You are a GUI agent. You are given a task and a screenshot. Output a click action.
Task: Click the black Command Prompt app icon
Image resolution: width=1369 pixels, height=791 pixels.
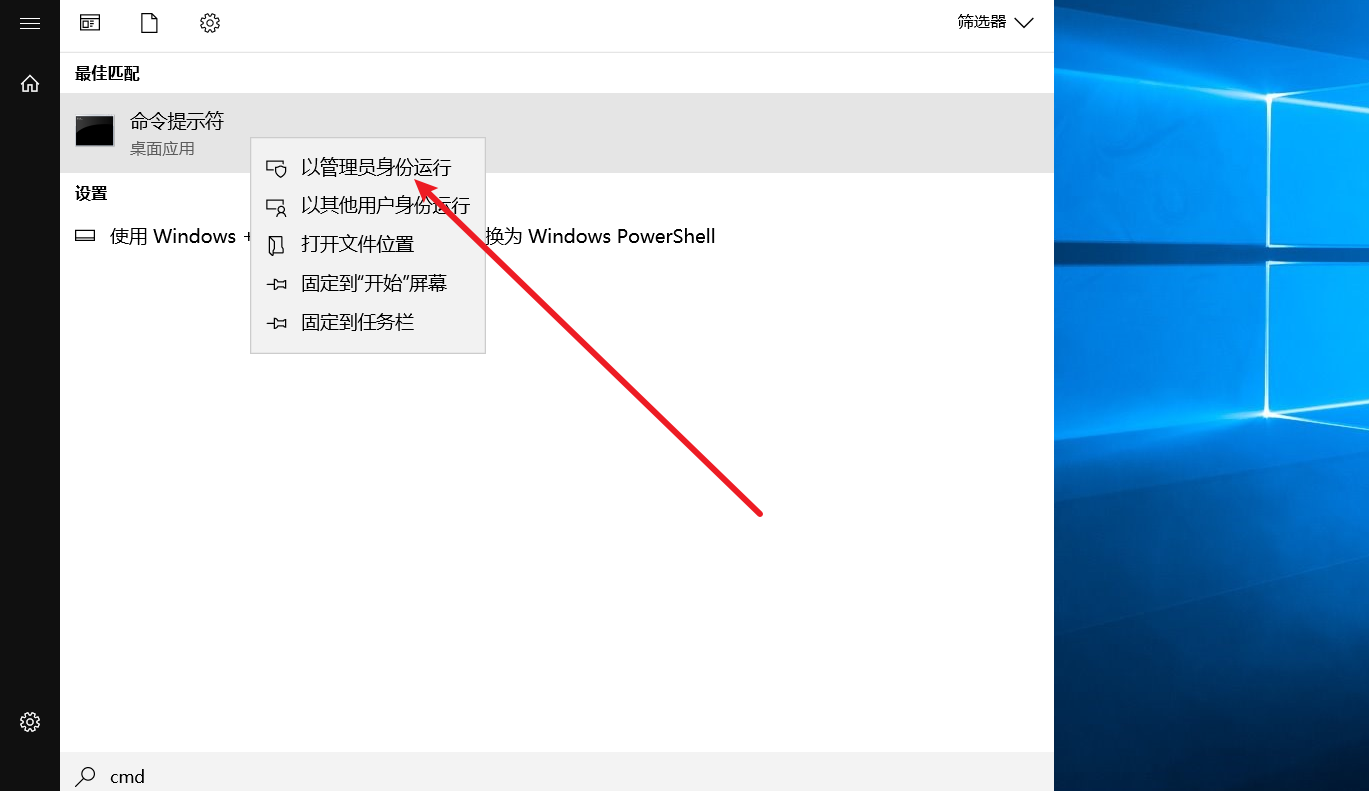tap(95, 131)
